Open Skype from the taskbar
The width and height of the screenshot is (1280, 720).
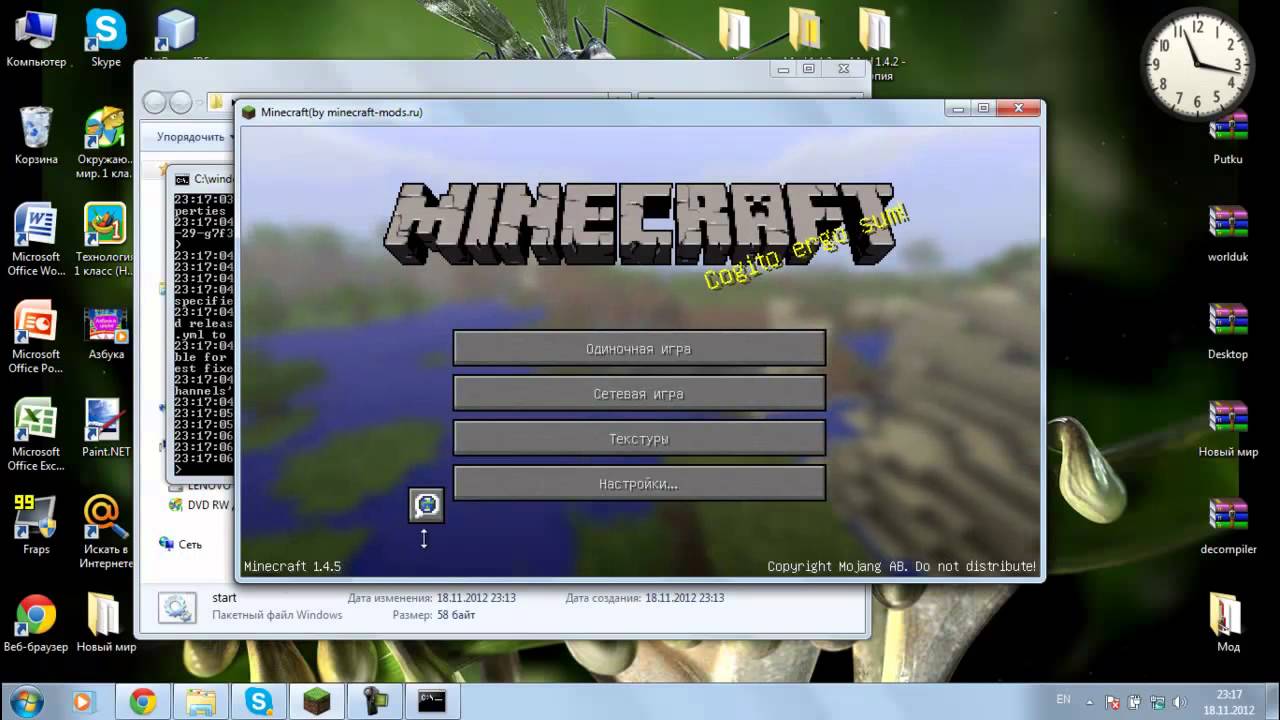(x=259, y=701)
